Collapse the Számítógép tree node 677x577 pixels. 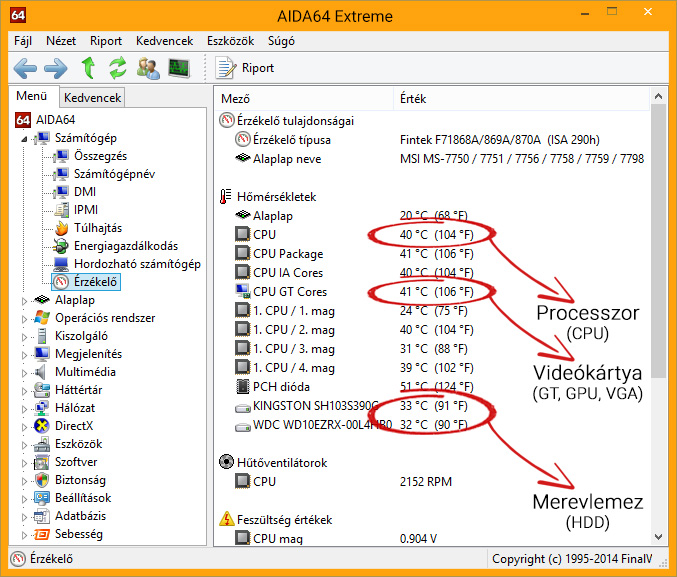click(25, 138)
